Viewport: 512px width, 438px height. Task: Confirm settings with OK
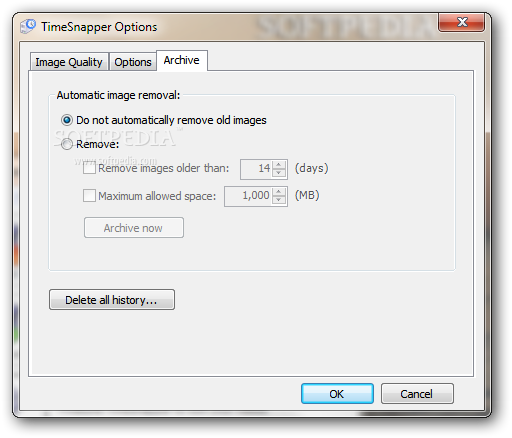tap(337, 394)
